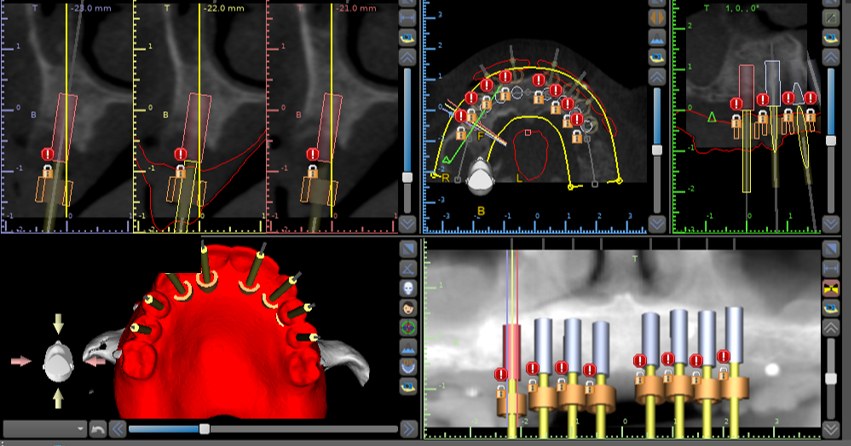Click the jaw arch icon in 3D toolbar

point(408,367)
